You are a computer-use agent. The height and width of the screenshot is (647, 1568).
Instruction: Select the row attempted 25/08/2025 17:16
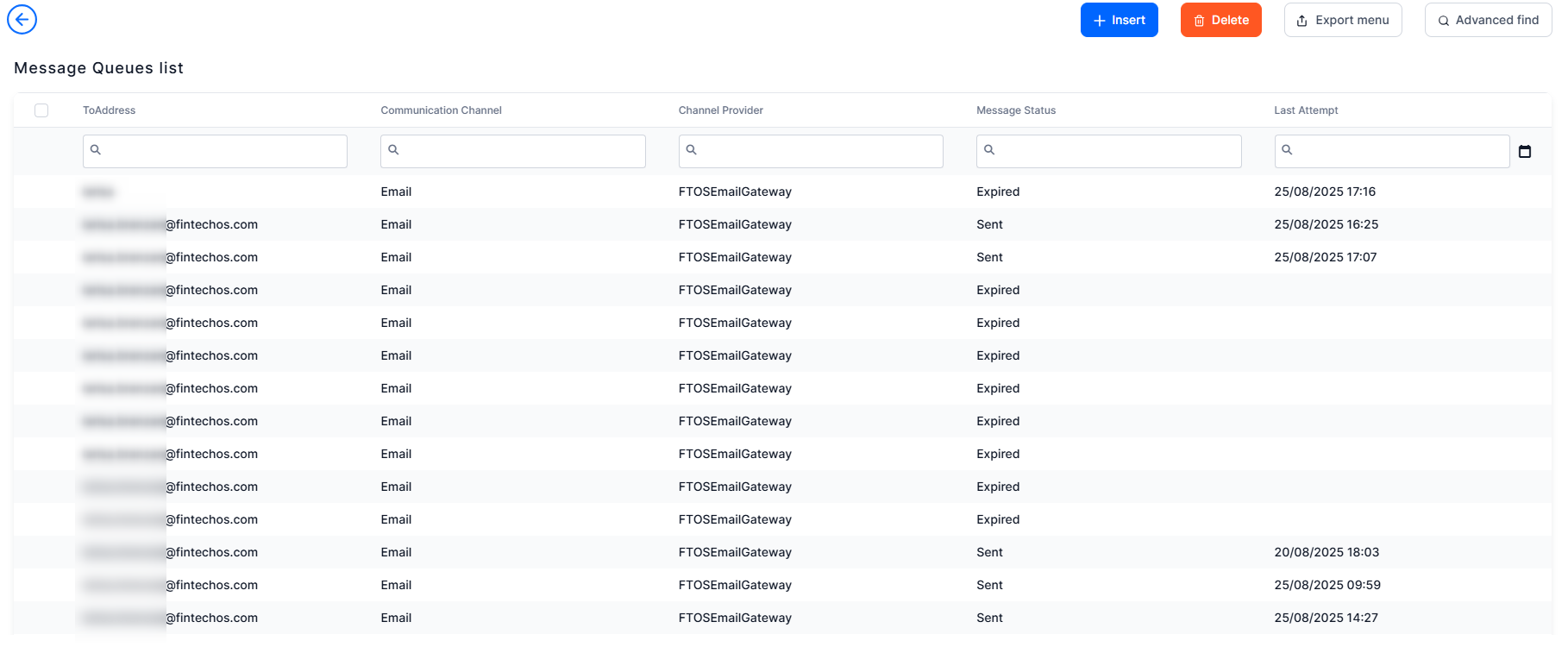782,192
